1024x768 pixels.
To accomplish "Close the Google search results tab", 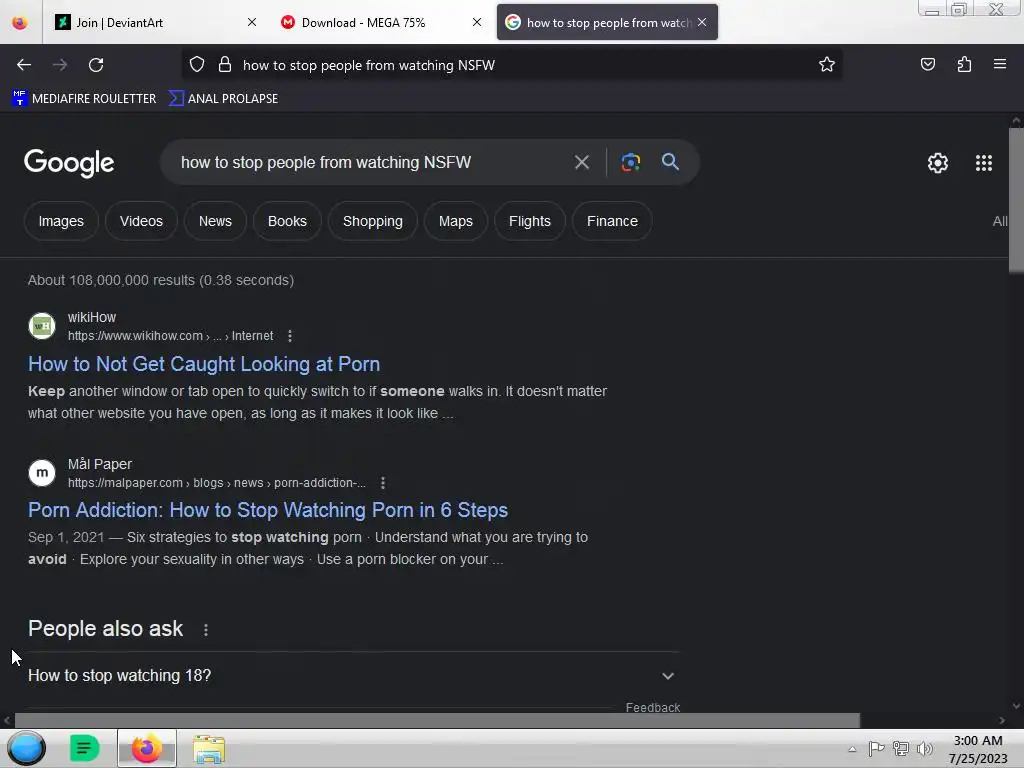I will pyautogui.click(x=701, y=22).
